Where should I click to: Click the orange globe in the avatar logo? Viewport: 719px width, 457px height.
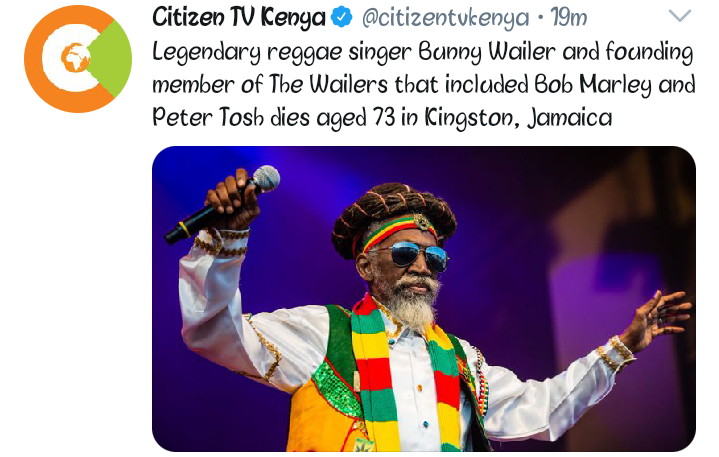(76, 58)
